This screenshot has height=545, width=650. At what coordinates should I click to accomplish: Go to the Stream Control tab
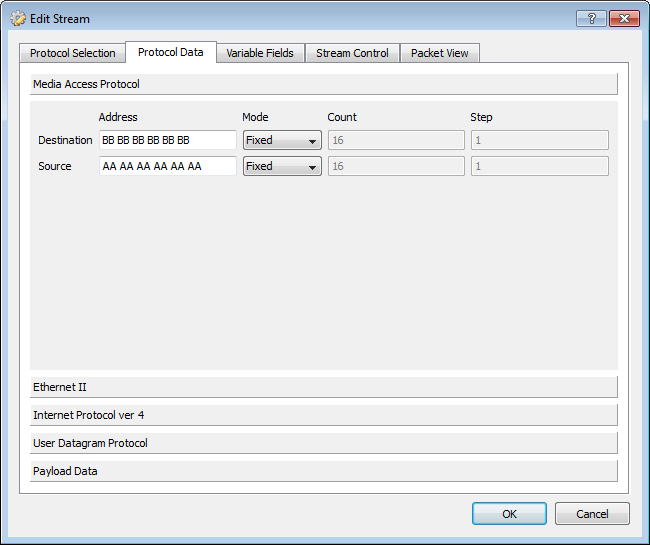352,53
